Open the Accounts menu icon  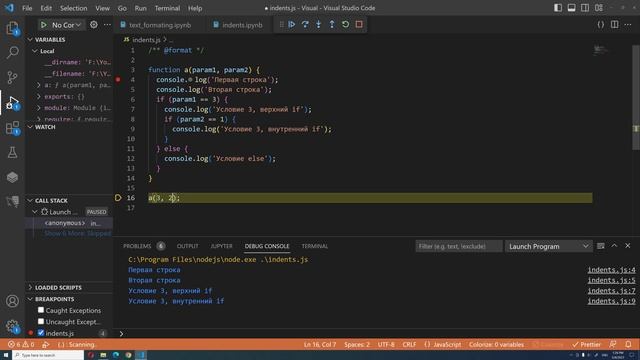point(13,301)
